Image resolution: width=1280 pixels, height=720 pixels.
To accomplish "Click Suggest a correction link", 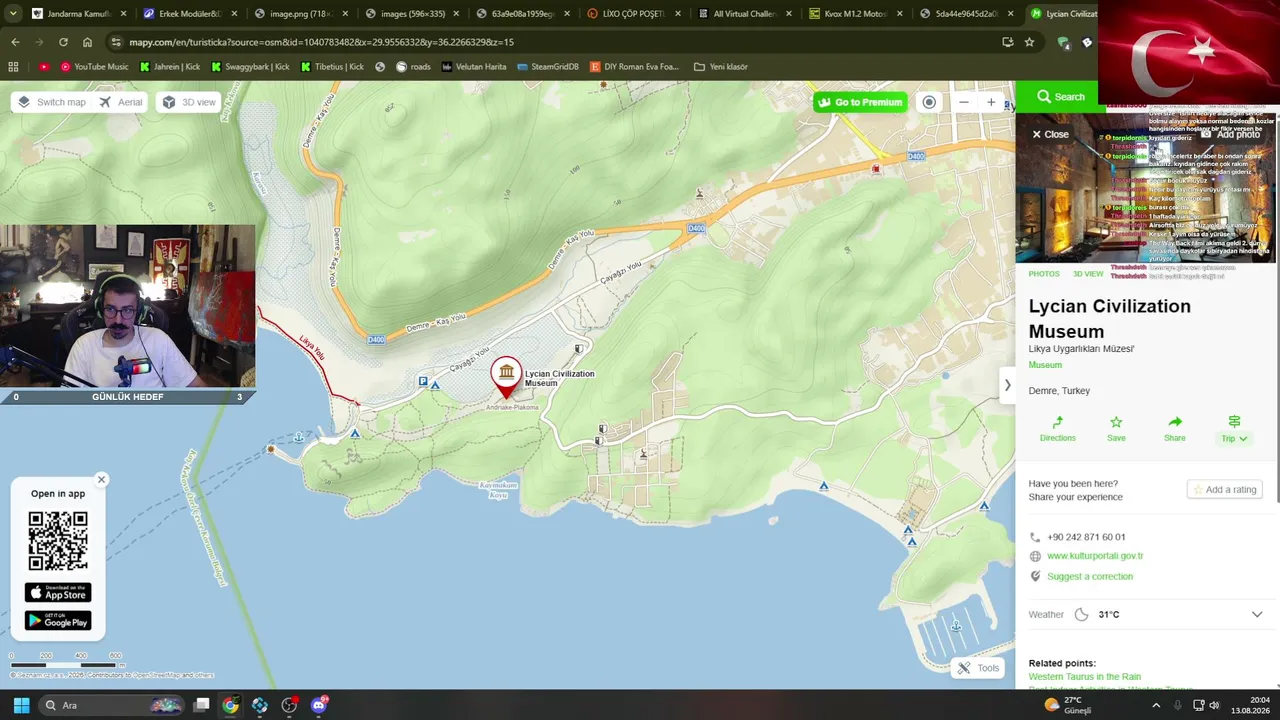I will 1090,576.
